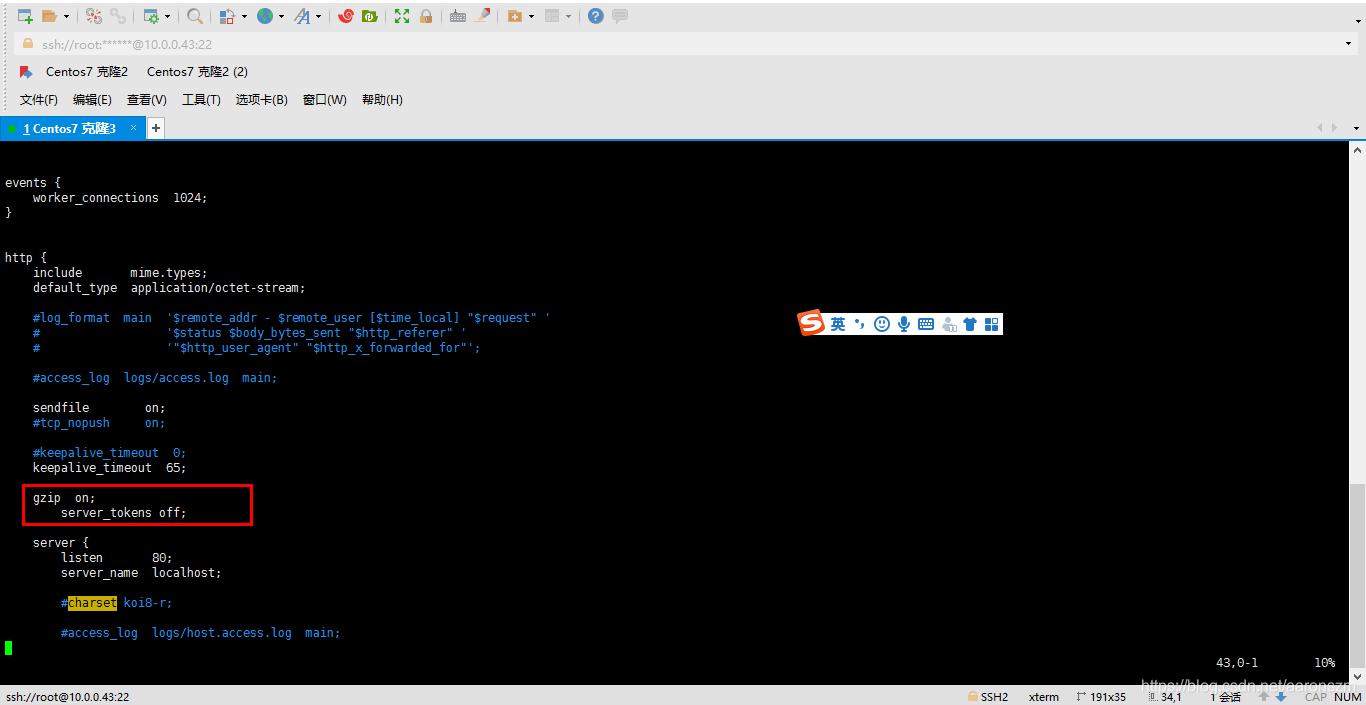Expand dropdown arrow beside Open folder icon
This screenshot has height=705, width=1366.
pos(67,16)
